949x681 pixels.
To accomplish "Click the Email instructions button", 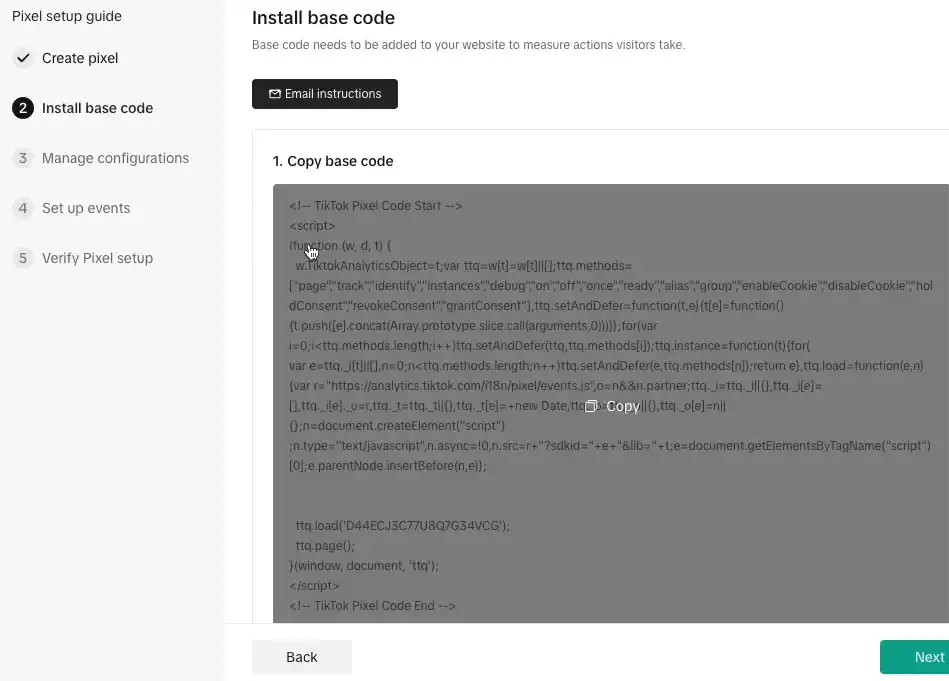I will click(324, 94).
